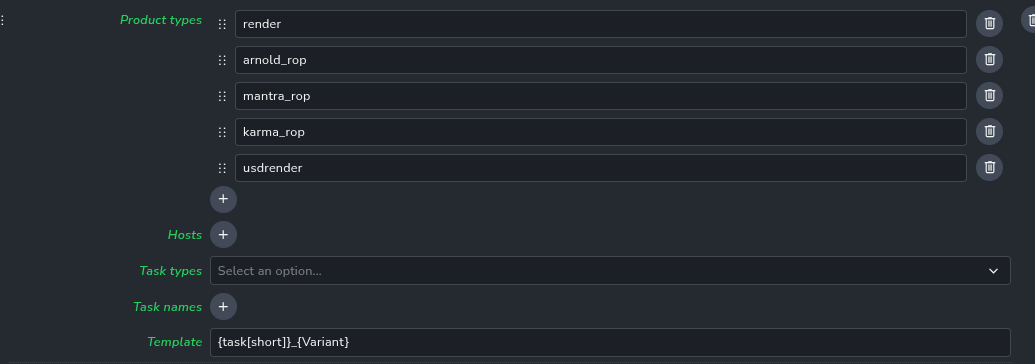
Task: Click the mantra_rop text field
Action: [x=601, y=96]
